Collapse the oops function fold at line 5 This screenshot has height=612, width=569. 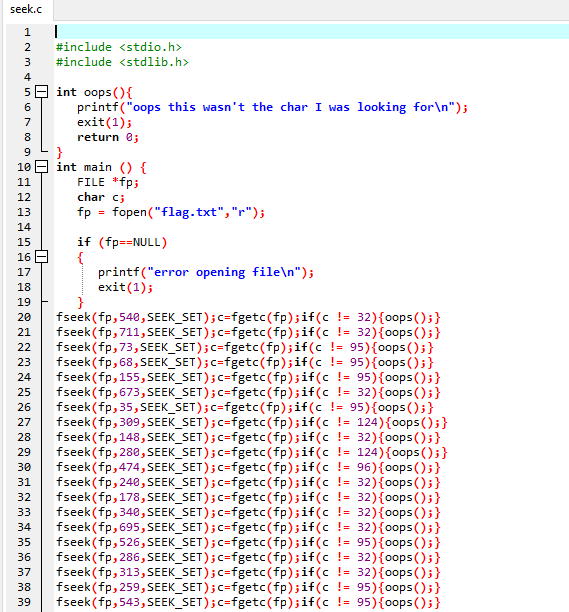41,92
